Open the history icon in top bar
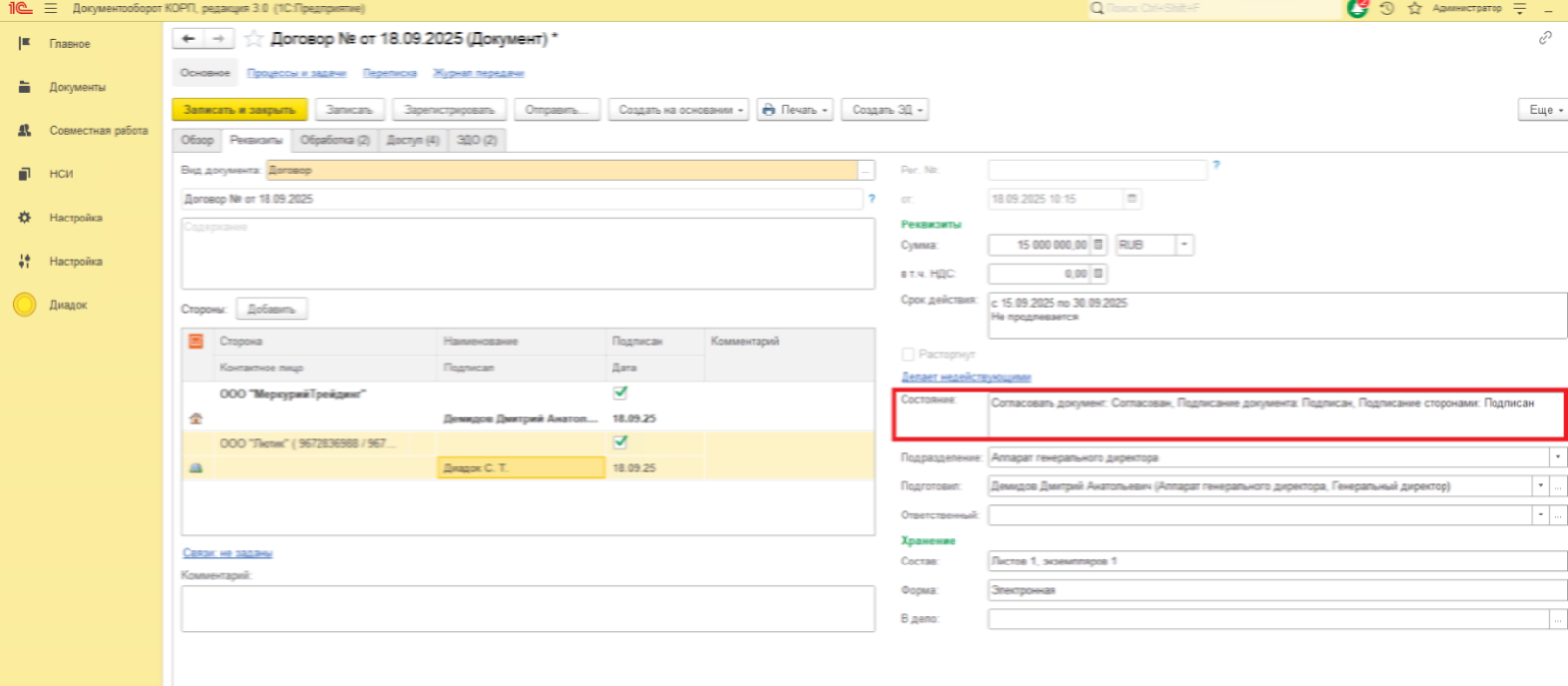This screenshot has height=686, width=1568. 1387,9
